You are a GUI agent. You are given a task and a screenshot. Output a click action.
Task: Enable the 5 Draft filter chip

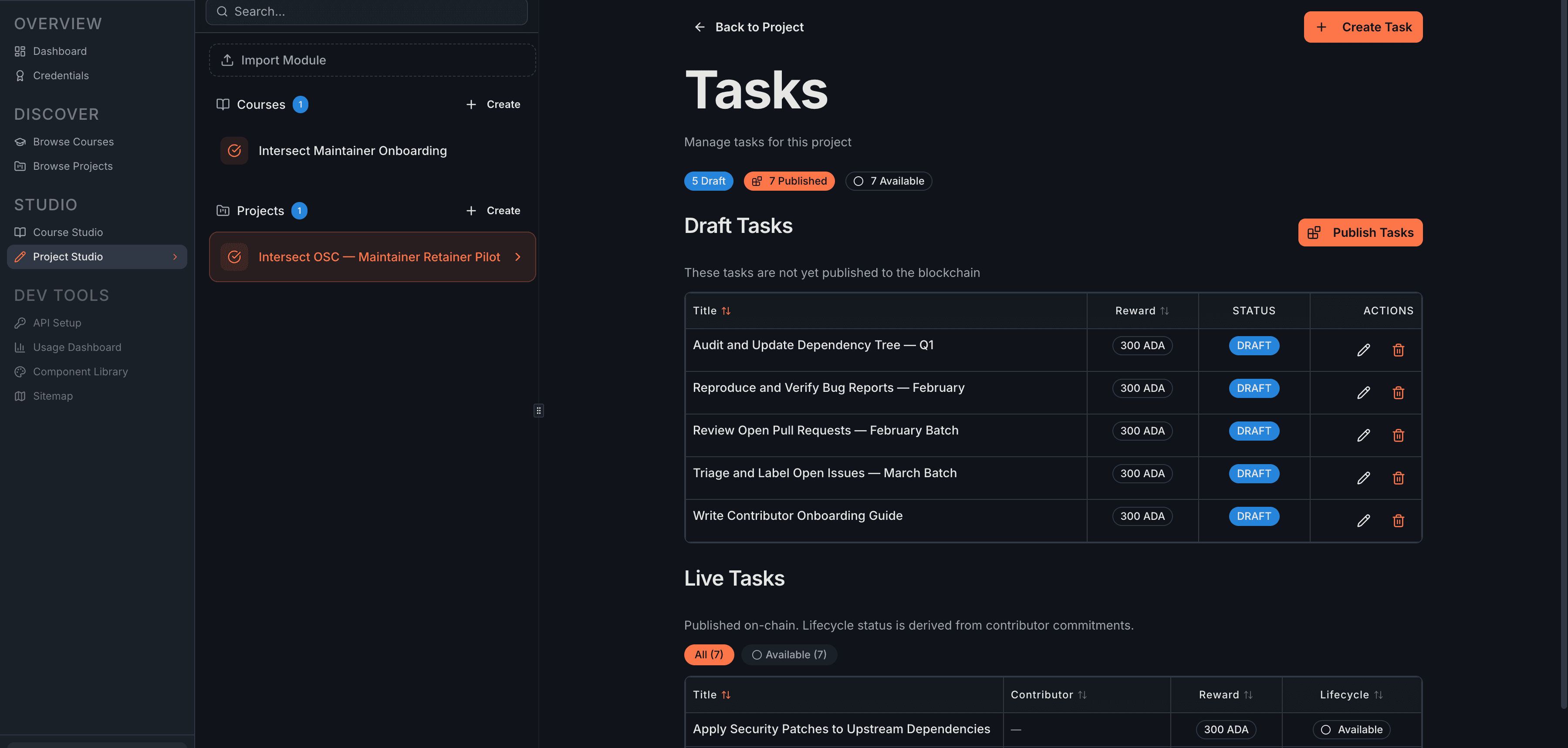coord(709,181)
